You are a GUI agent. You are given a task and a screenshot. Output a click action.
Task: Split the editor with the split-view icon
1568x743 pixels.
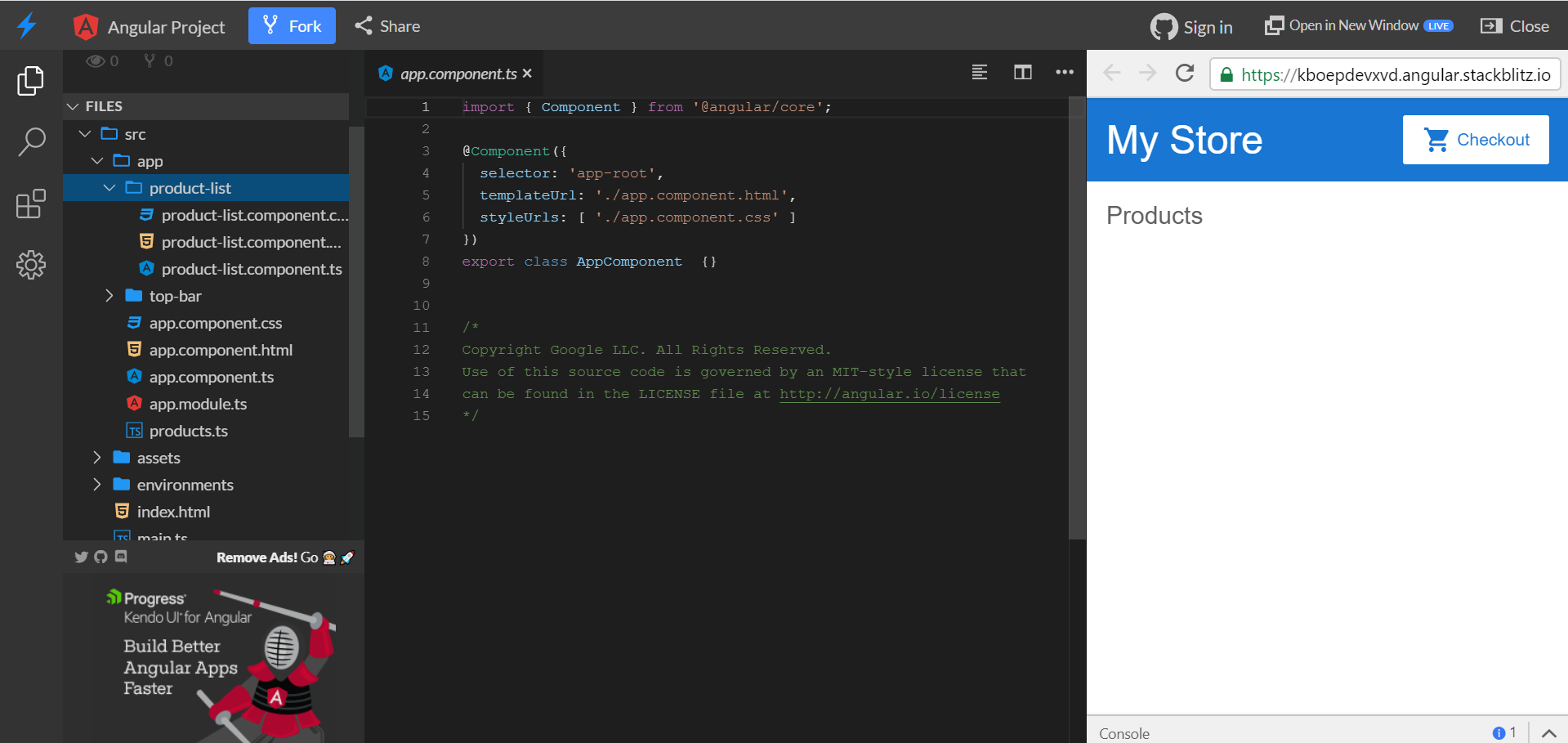[x=1022, y=72]
